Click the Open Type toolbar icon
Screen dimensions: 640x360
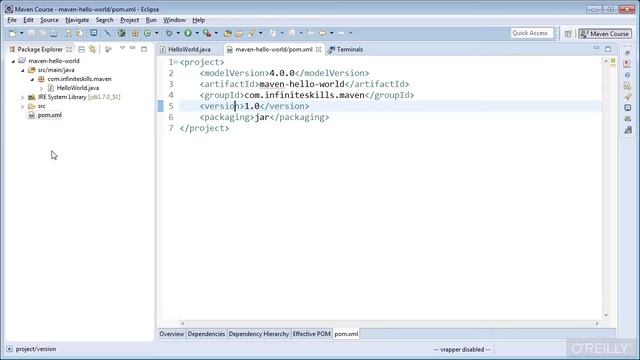pos(228,33)
